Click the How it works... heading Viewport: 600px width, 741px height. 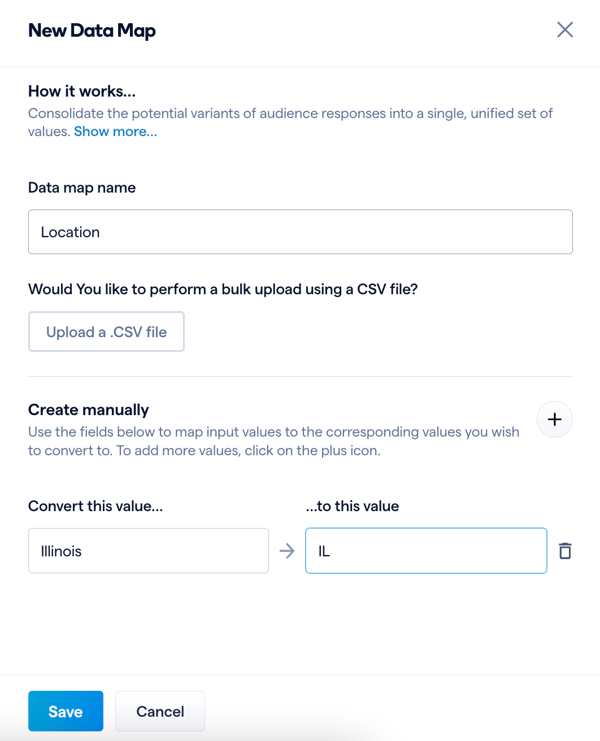click(x=82, y=91)
